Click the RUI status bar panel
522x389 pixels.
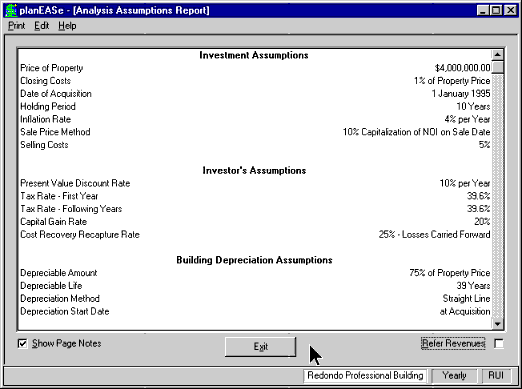(496, 376)
